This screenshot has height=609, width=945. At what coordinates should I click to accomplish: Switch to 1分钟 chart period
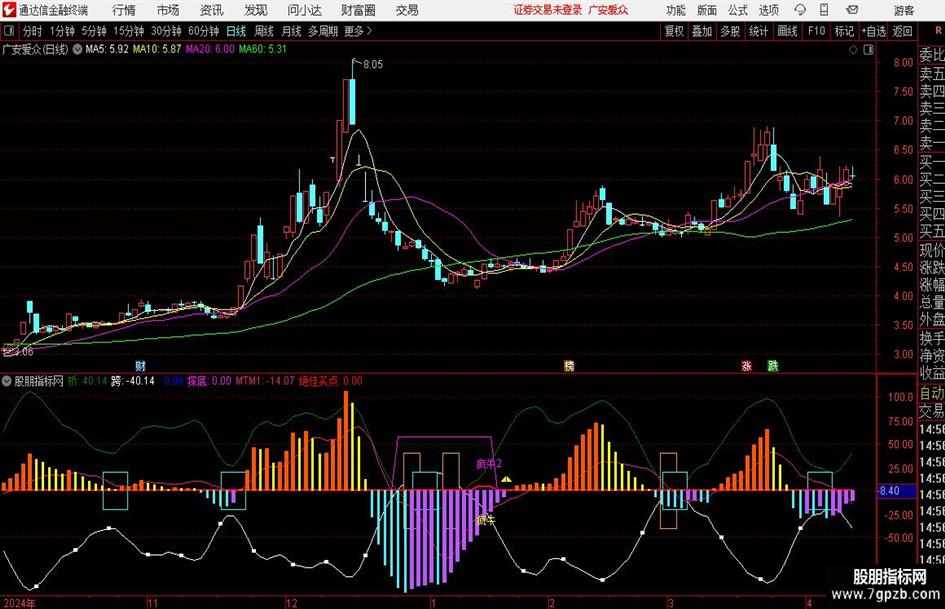click(62, 31)
